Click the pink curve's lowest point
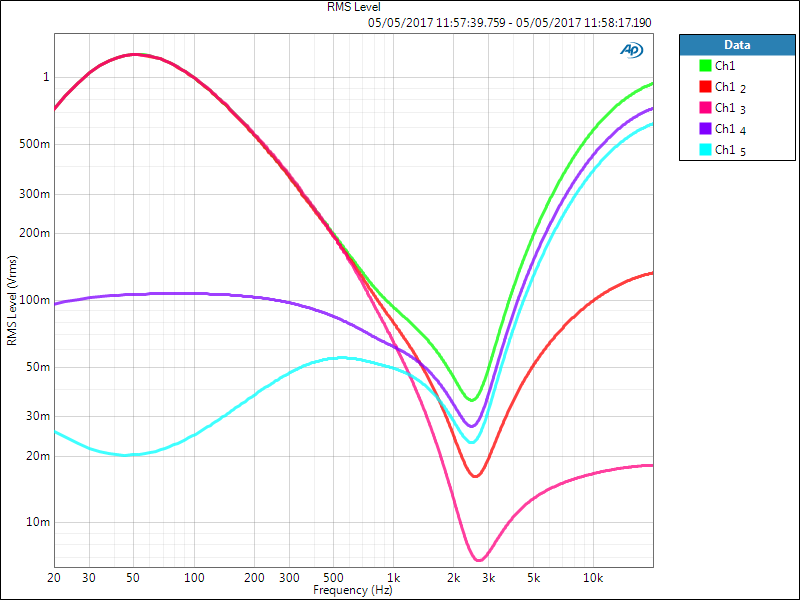This screenshot has height=600, width=800. [x=479, y=560]
